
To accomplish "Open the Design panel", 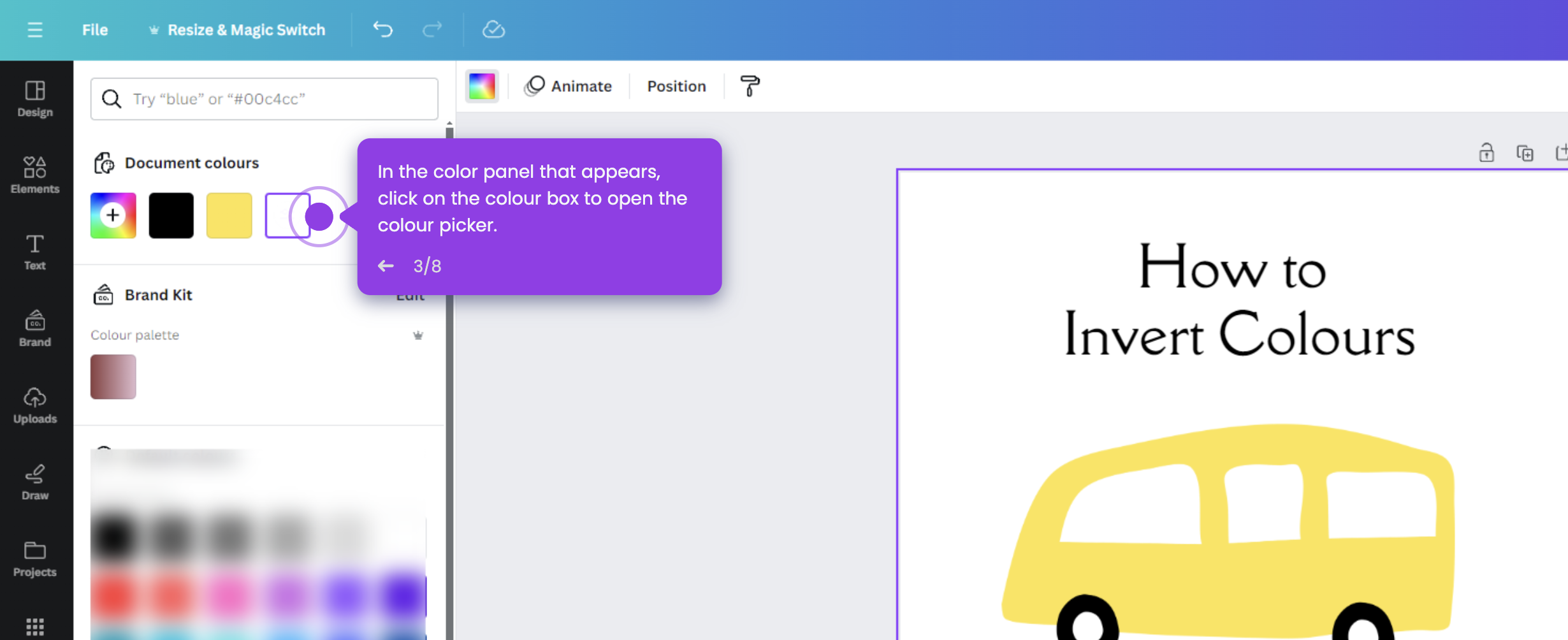I will tap(35, 98).
